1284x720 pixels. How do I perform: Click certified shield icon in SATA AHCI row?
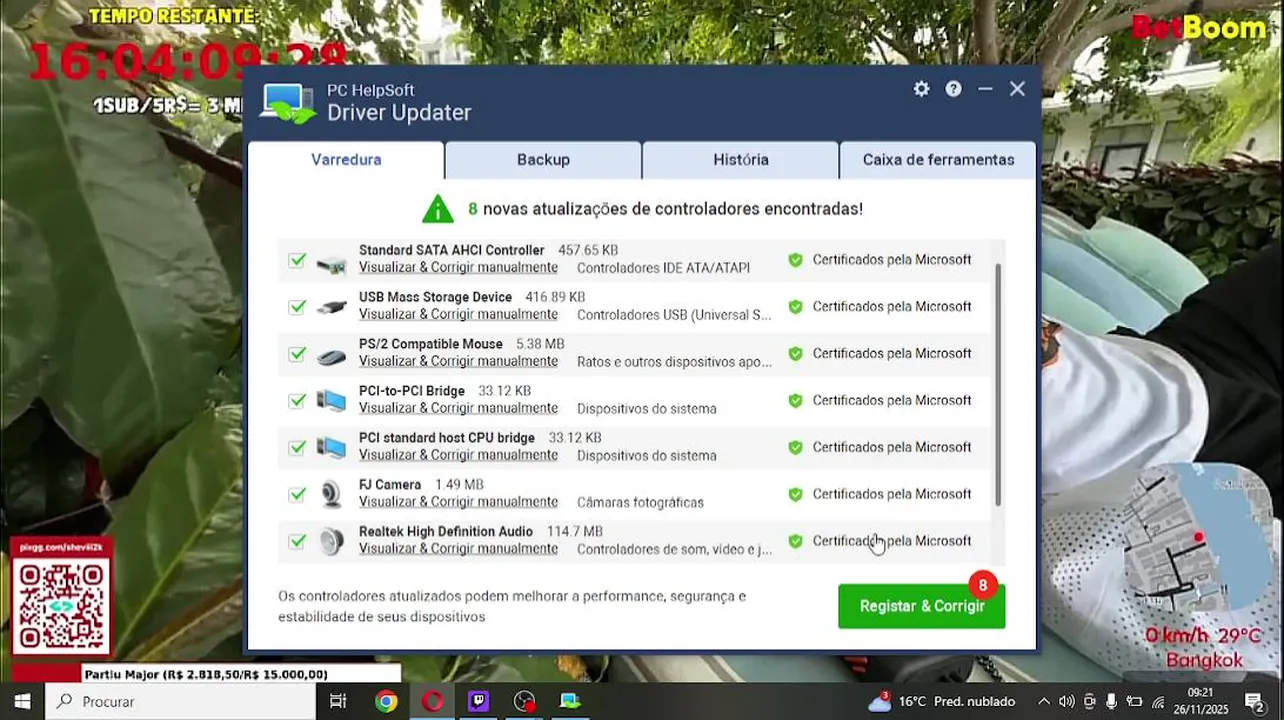tap(795, 260)
